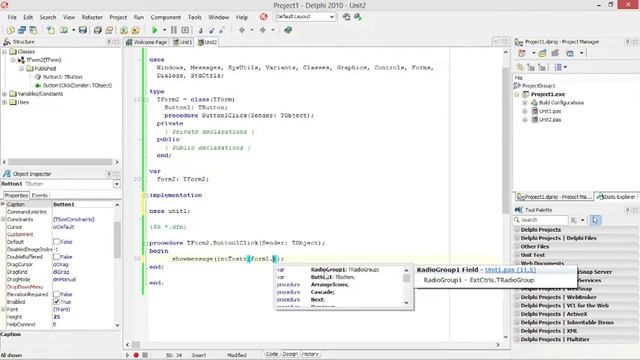Click the Save desktop layout icon
The width and height of the screenshot is (640, 360).
pos(347,17)
